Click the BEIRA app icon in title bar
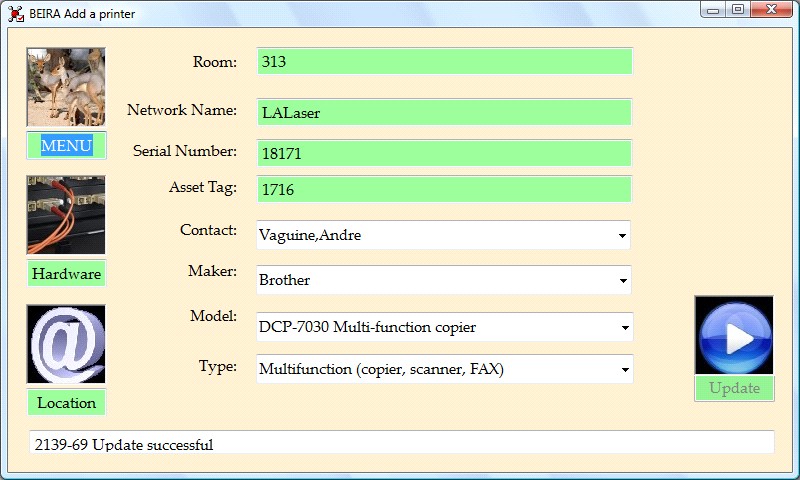 [16, 14]
